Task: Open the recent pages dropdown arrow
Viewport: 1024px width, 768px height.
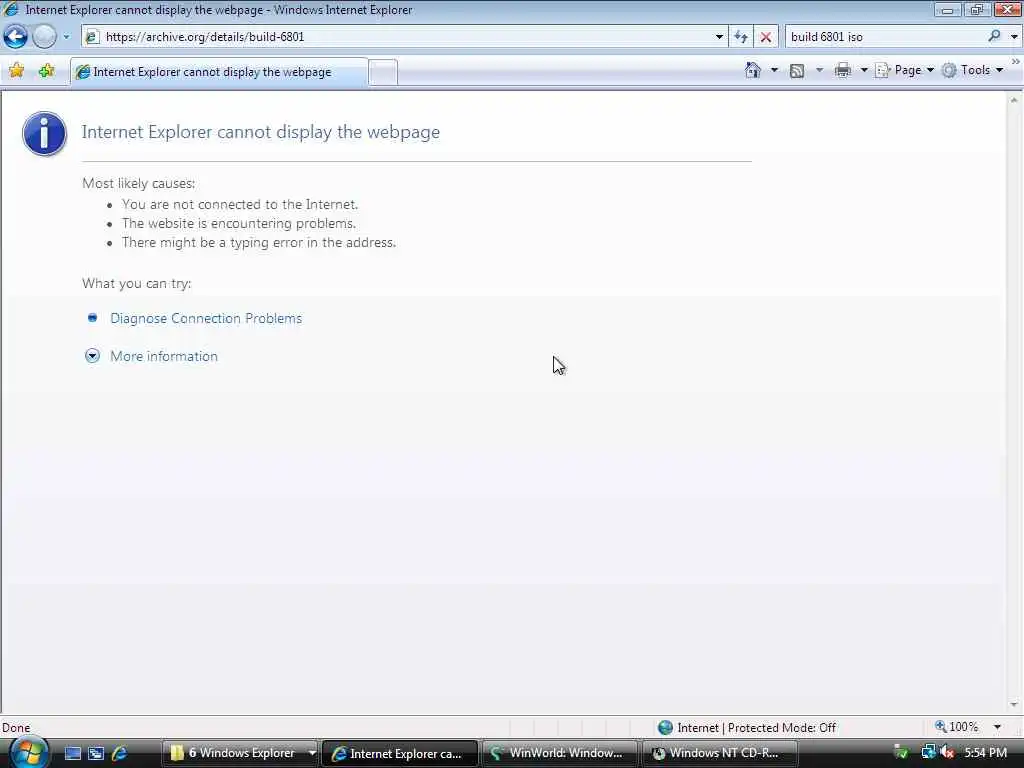Action: click(66, 37)
